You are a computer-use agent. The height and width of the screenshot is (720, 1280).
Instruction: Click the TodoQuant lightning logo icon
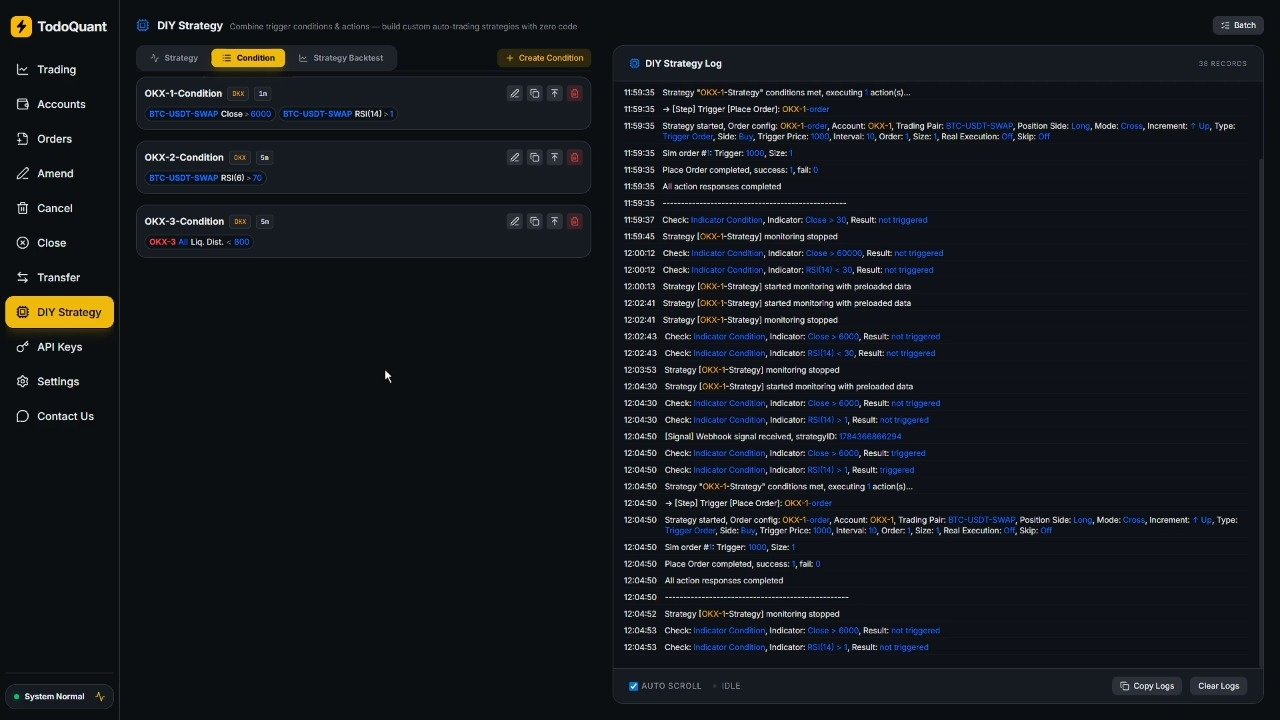pyautogui.click(x=21, y=27)
